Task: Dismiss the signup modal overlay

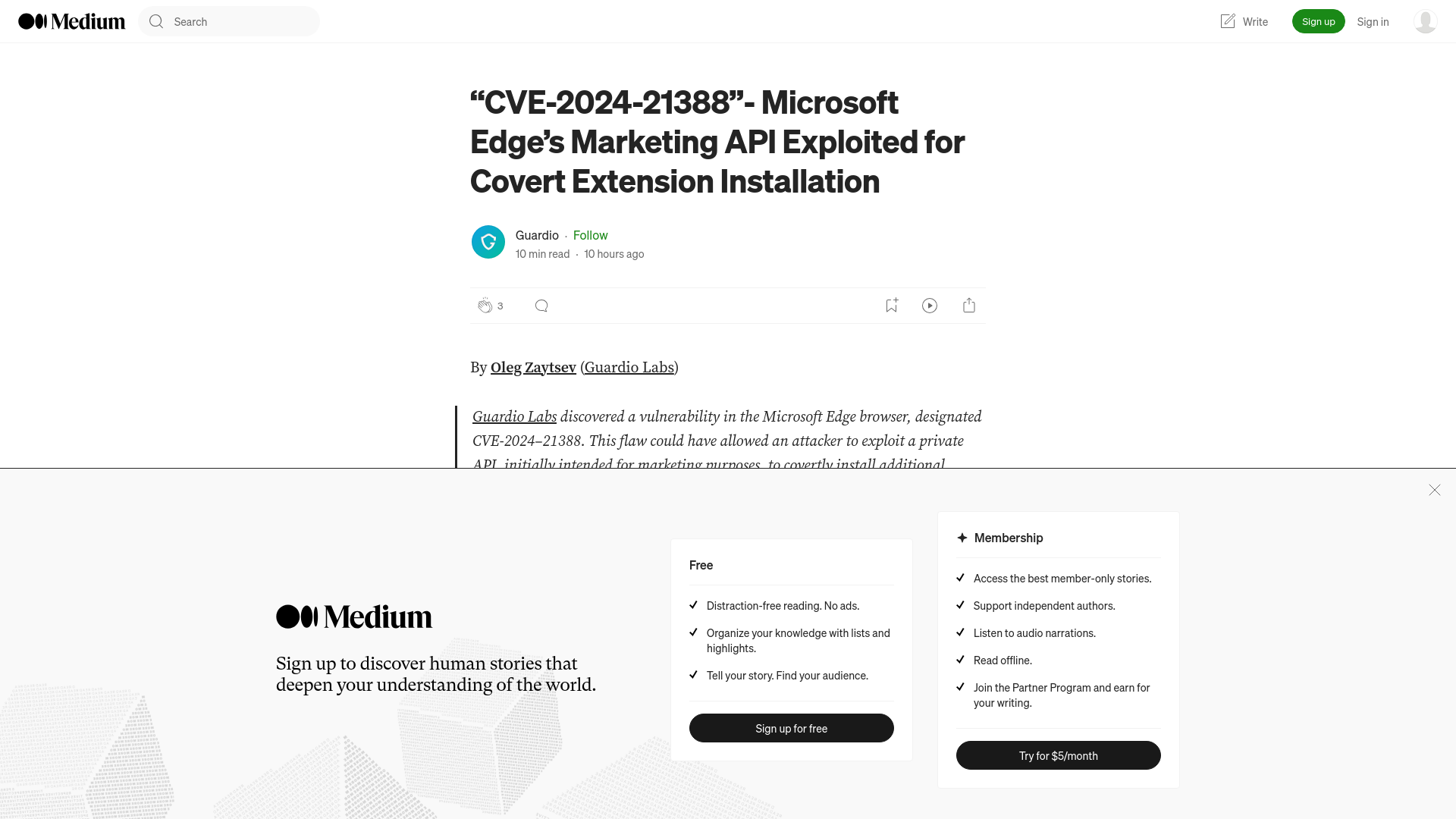Action: (1434, 490)
